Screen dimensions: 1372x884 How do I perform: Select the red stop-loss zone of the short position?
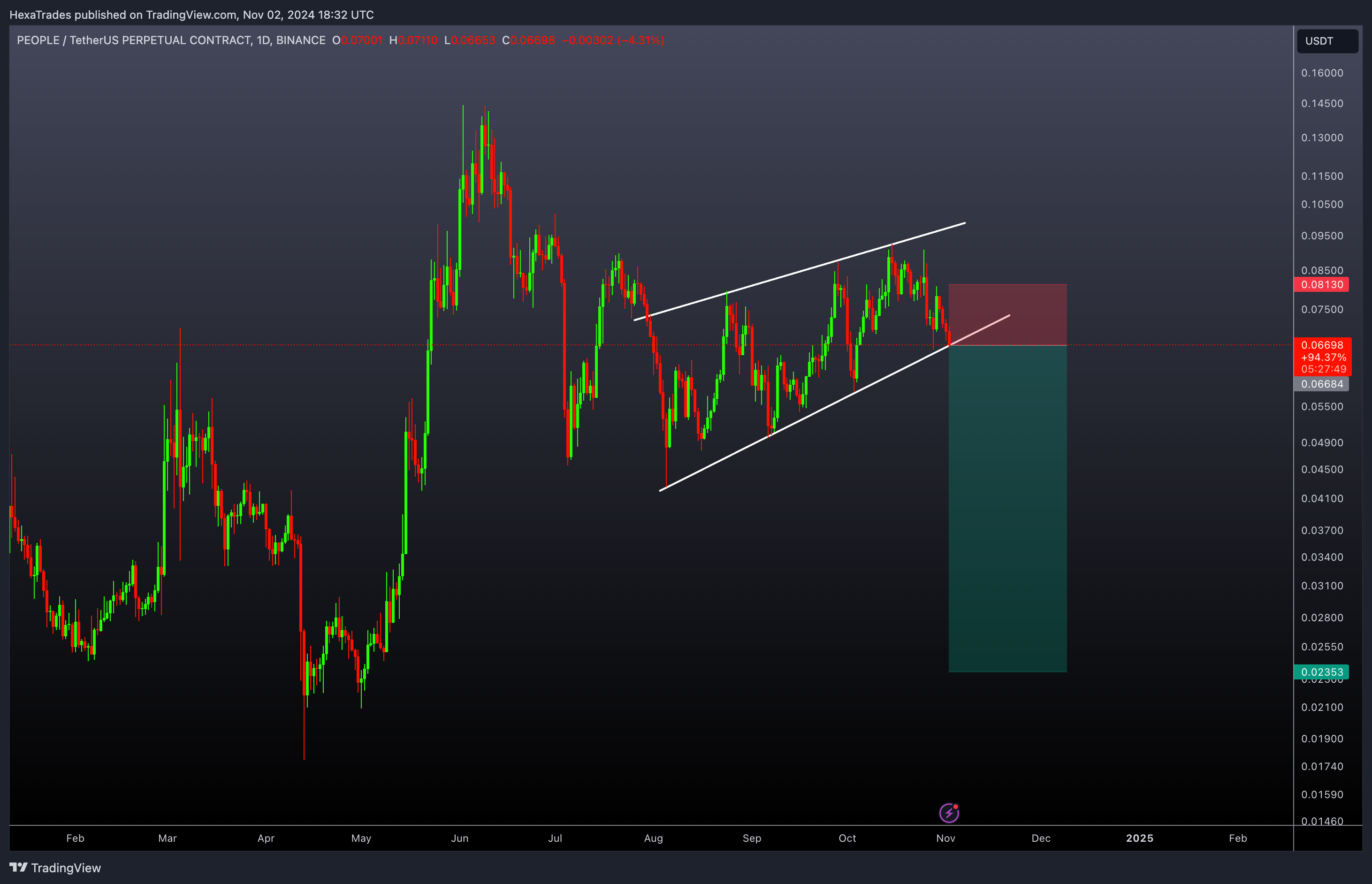[x=1007, y=314]
